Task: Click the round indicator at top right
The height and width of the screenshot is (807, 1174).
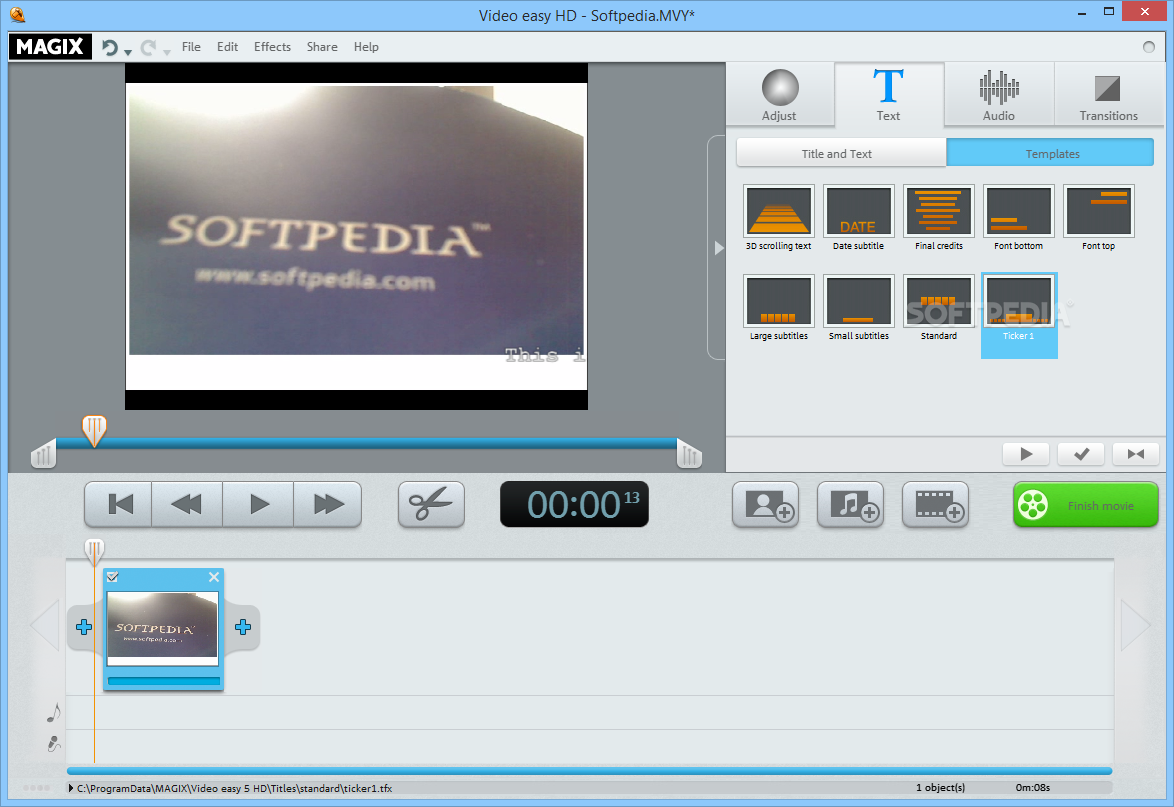Action: pyautogui.click(x=1149, y=47)
